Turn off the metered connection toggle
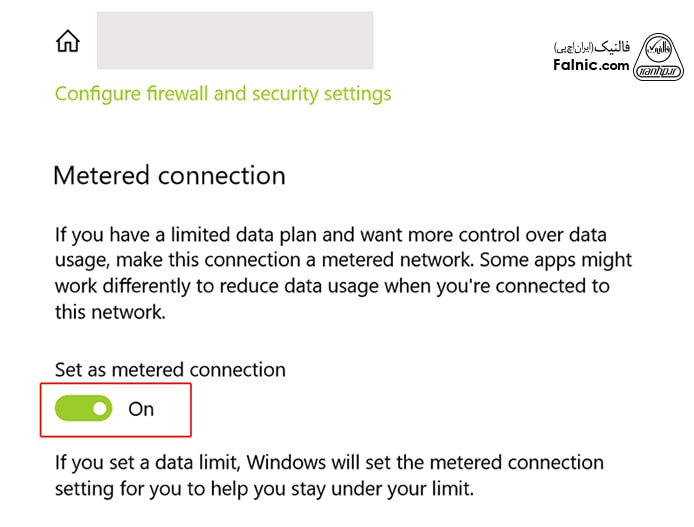The height and width of the screenshot is (527, 694). (x=85, y=408)
